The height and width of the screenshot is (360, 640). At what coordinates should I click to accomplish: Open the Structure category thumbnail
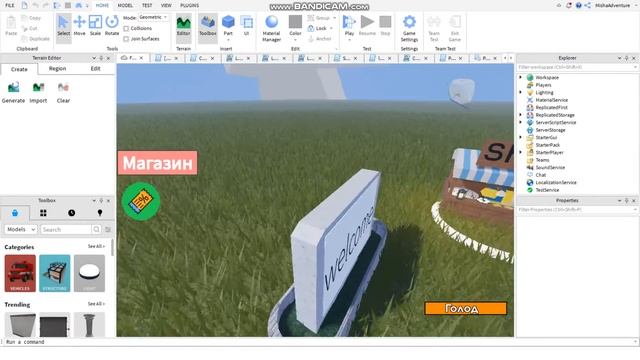click(x=55, y=273)
